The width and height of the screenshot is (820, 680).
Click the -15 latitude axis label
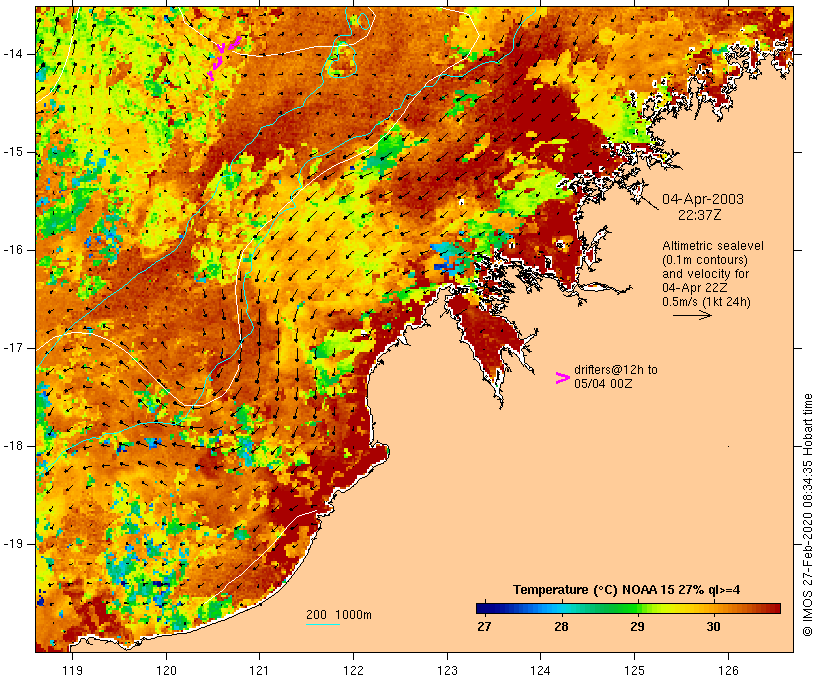click(12, 152)
